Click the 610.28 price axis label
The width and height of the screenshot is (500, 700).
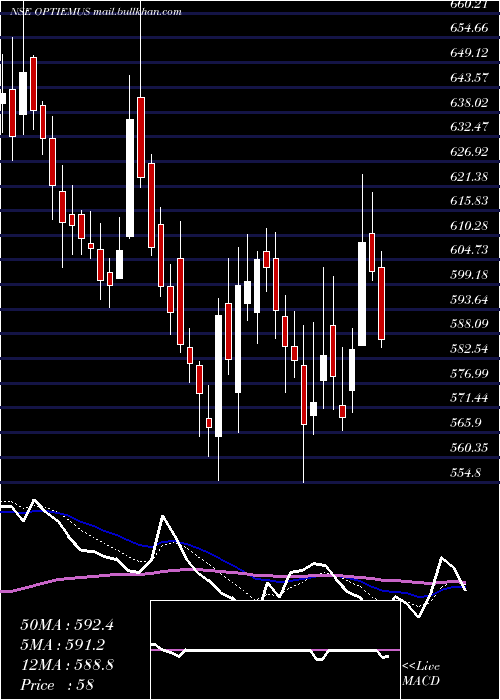(x=469, y=226)
